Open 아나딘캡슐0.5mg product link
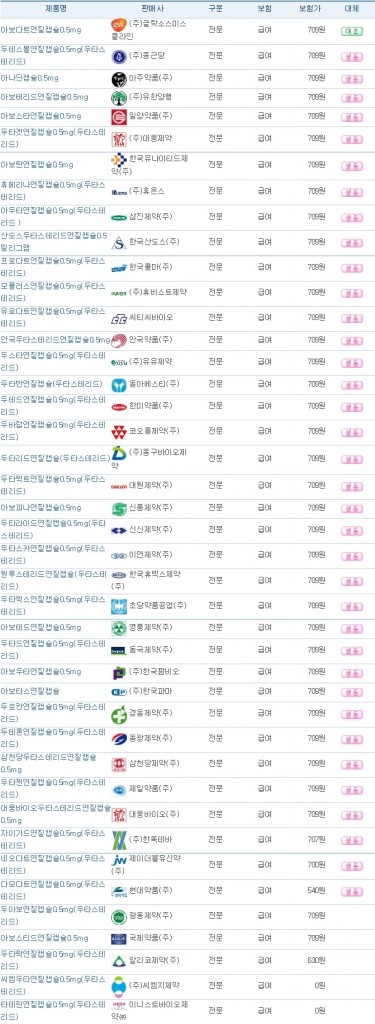The height and width of the screenshot is (1024, 375). pyautogui.click(x=30, y=78)
